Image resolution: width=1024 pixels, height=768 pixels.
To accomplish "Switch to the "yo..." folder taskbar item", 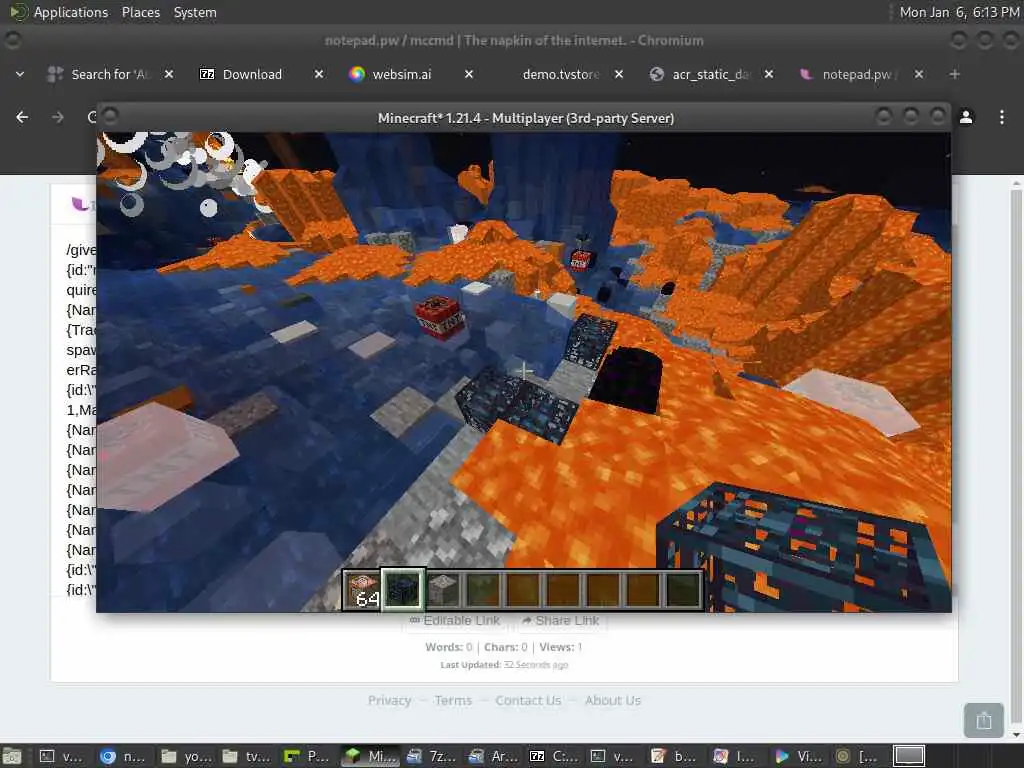I will tap(185, 756).
